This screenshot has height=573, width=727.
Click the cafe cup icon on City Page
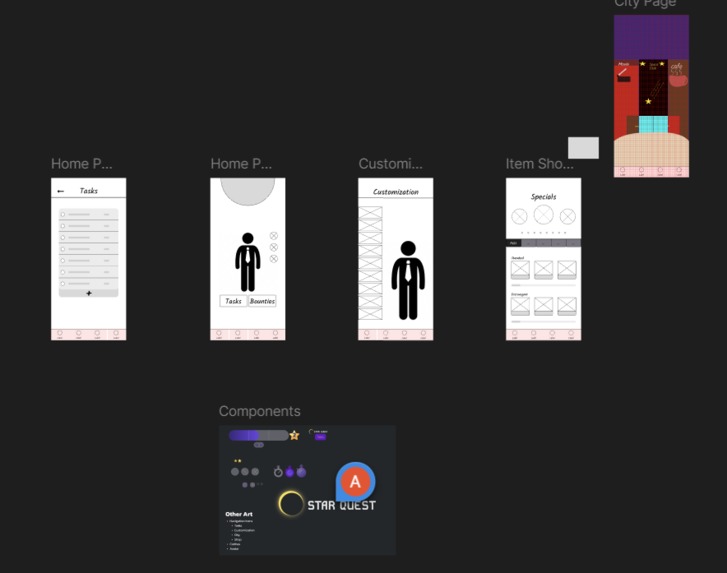pos(678,81)
